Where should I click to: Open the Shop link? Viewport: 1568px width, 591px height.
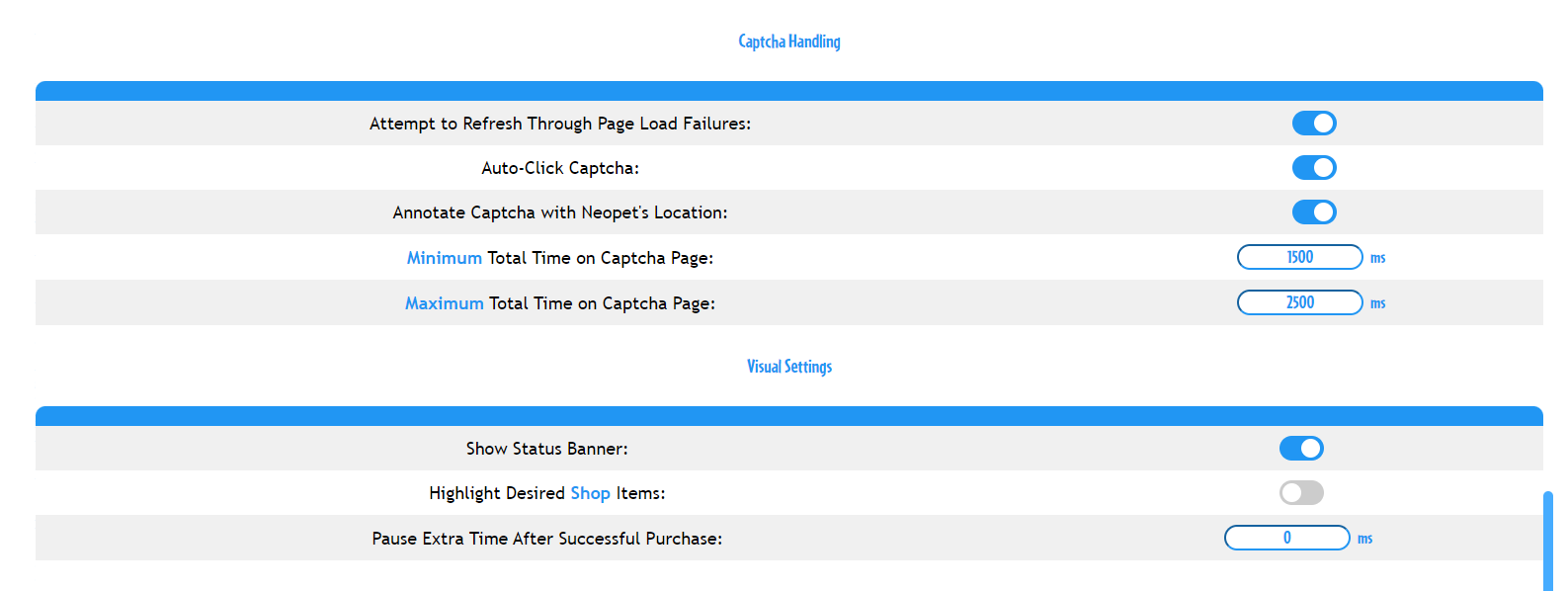pos(590,492)
